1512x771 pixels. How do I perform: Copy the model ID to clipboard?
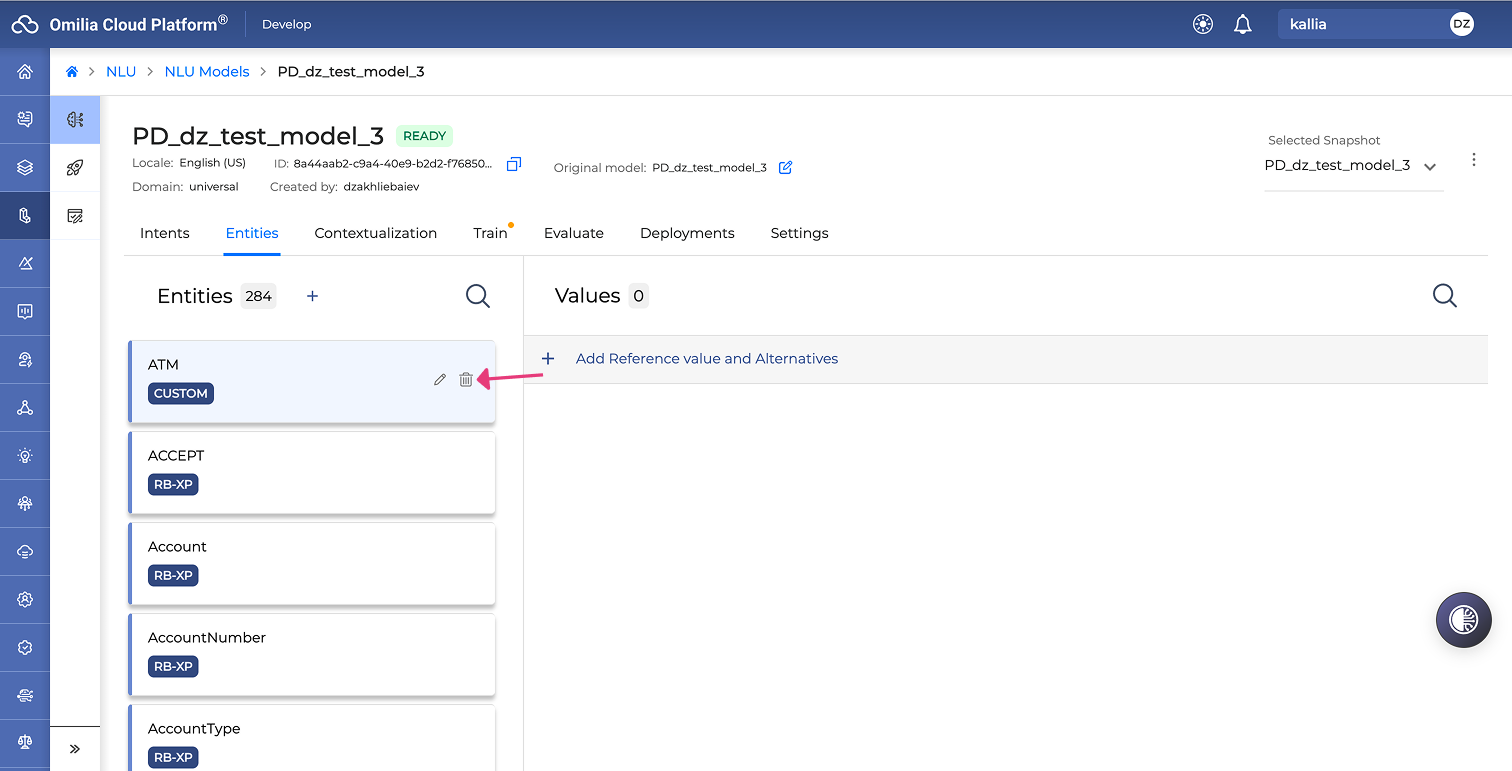point(514,164)
